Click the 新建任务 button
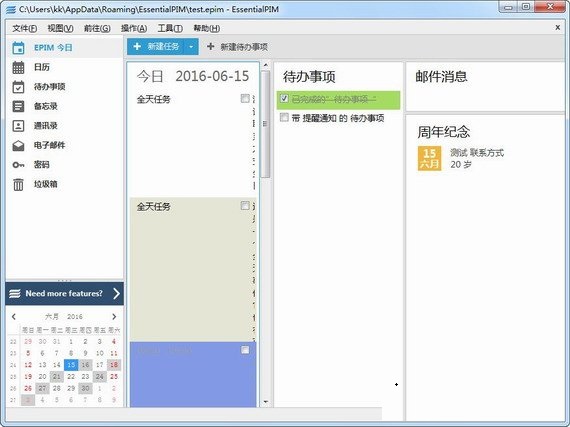The width and height of the screenshot is (570, 427). (155, 47)
